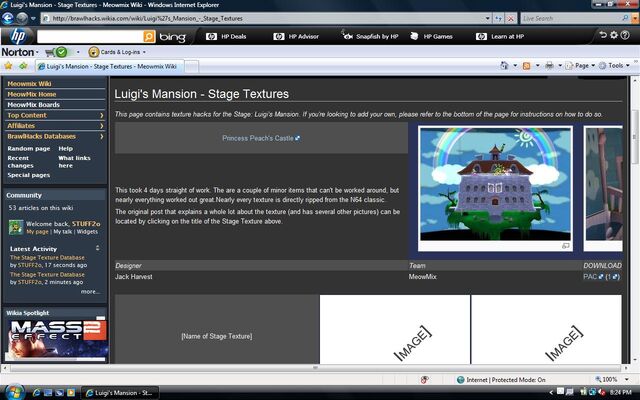Click the What links here link
Viewport: 640px width, 400px height.
click(74, 162)
